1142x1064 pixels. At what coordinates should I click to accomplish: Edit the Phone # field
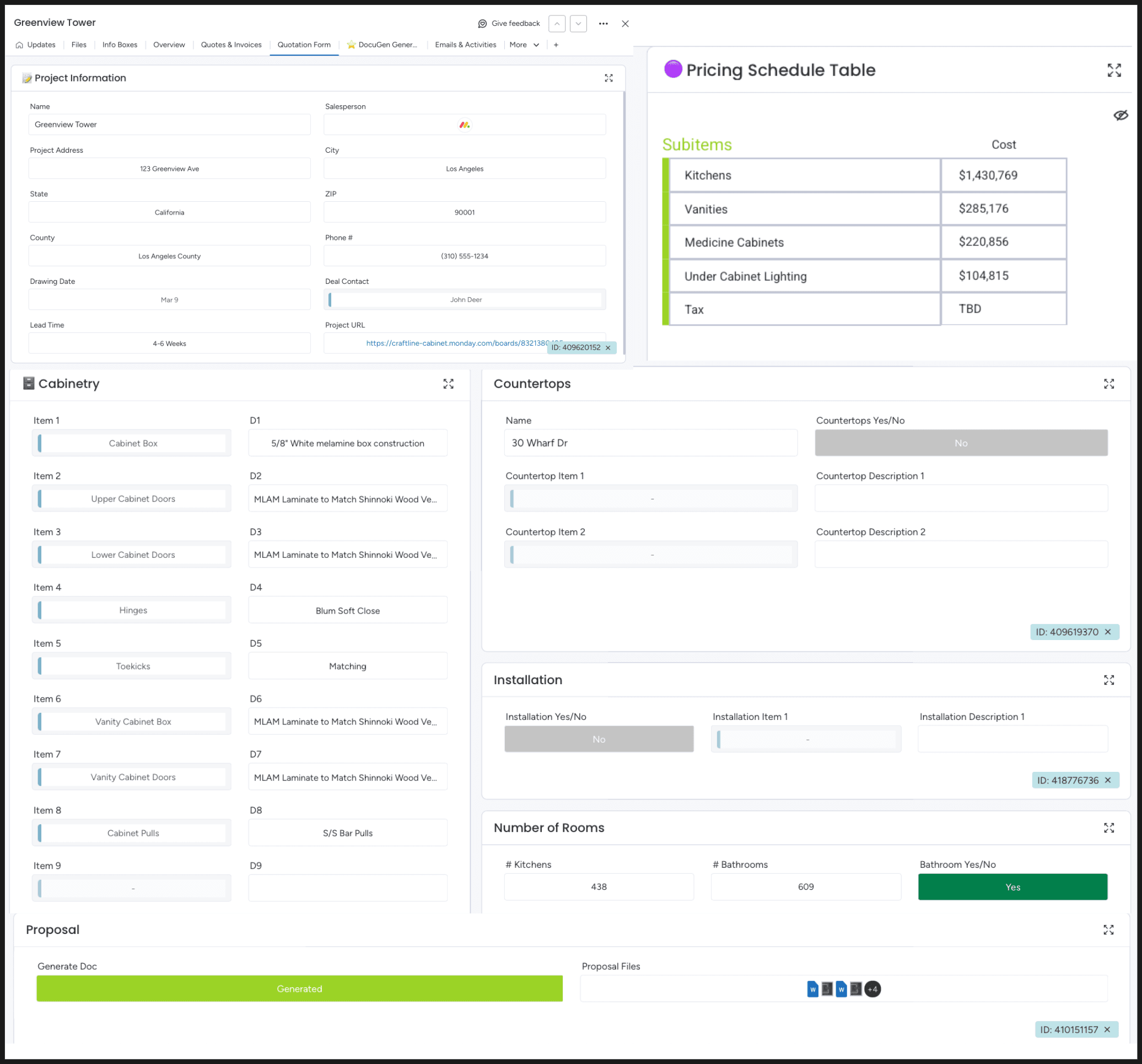point(465,256)
